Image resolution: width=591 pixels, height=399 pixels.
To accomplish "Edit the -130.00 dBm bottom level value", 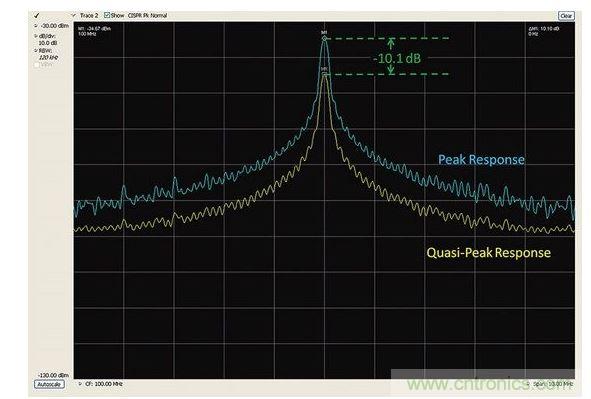I will 54,375.
